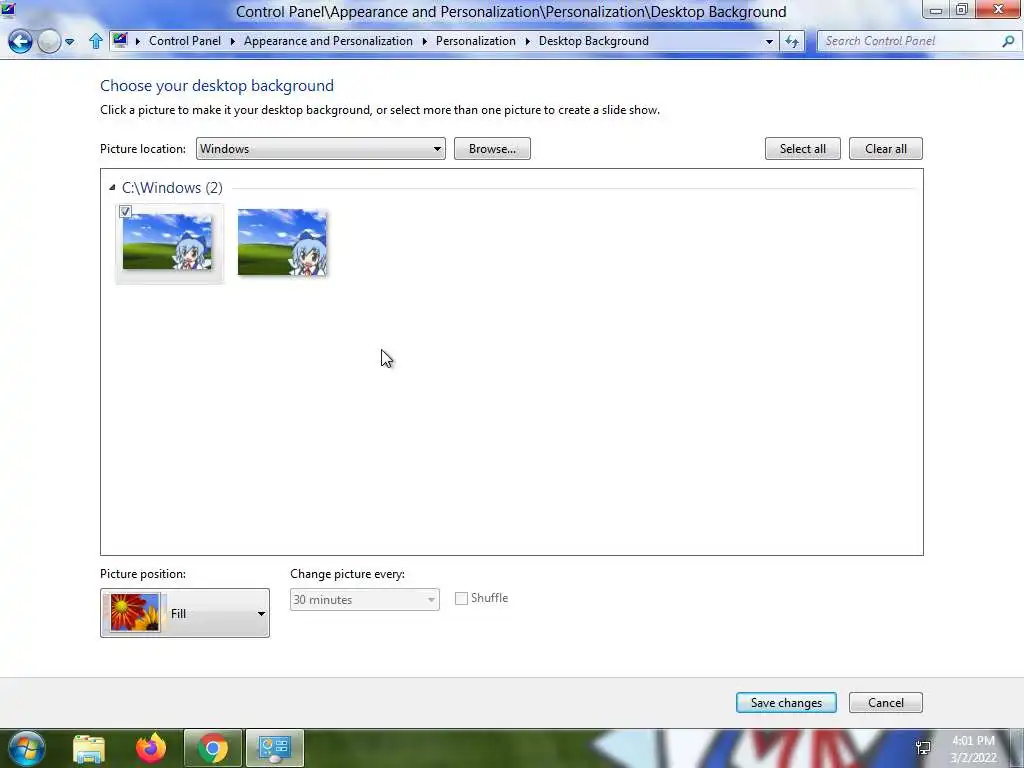Restore down the Desktop Background window
The width and height of the screenshot is (1024, 768).
[x=961, y=10]
